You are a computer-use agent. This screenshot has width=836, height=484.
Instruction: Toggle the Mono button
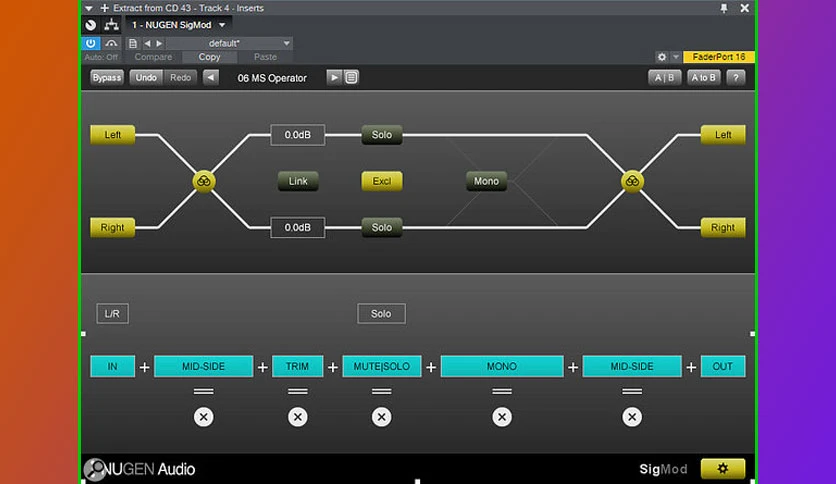(486, 181)
